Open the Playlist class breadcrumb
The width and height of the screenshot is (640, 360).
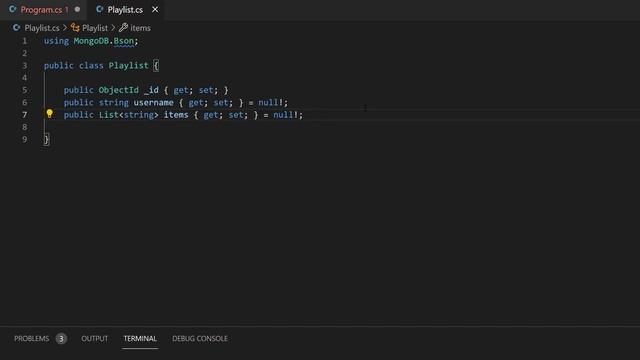(95, 28)
